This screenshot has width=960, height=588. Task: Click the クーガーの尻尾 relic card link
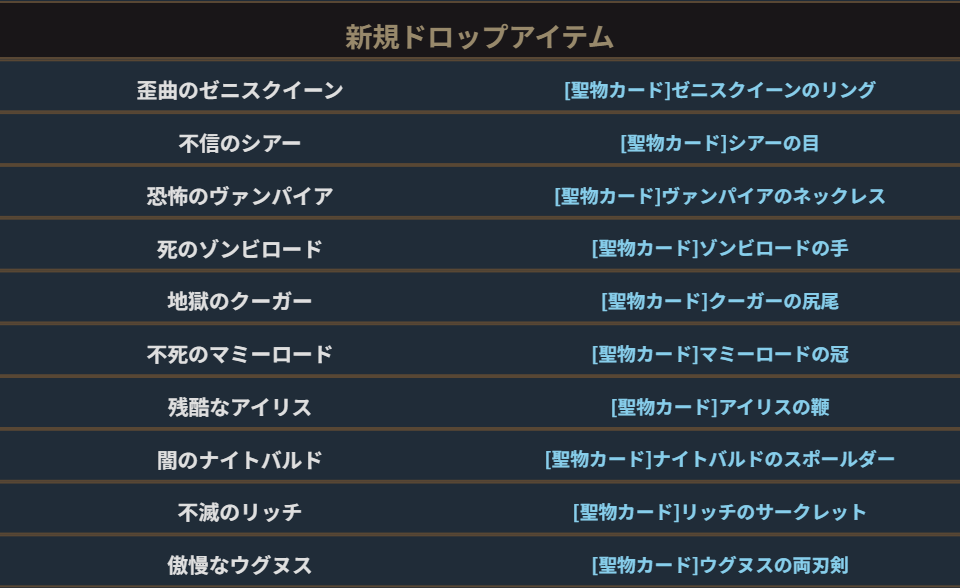[x=719, y=301]
